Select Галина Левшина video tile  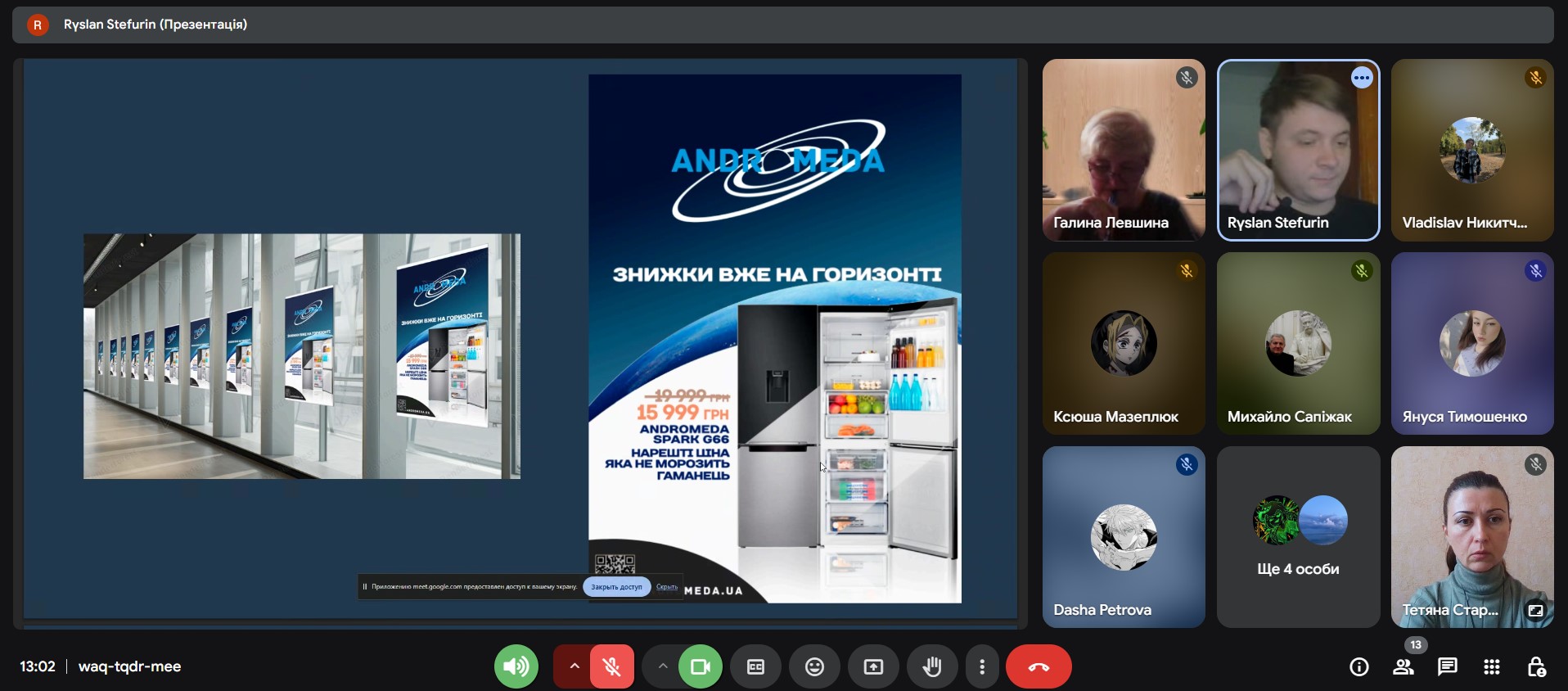pos(1124,150)
